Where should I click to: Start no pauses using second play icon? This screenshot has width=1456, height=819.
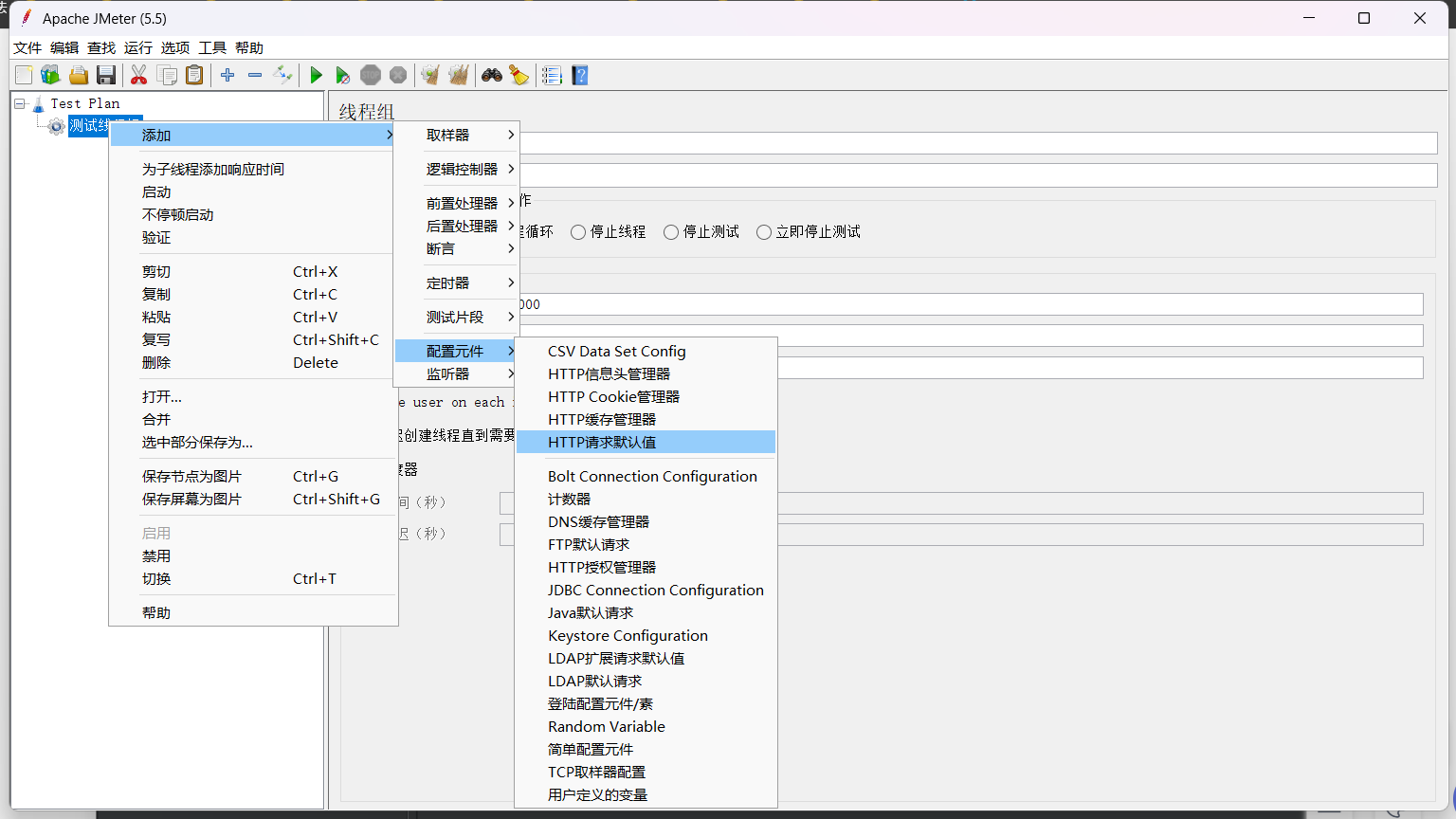click(343, 75)
